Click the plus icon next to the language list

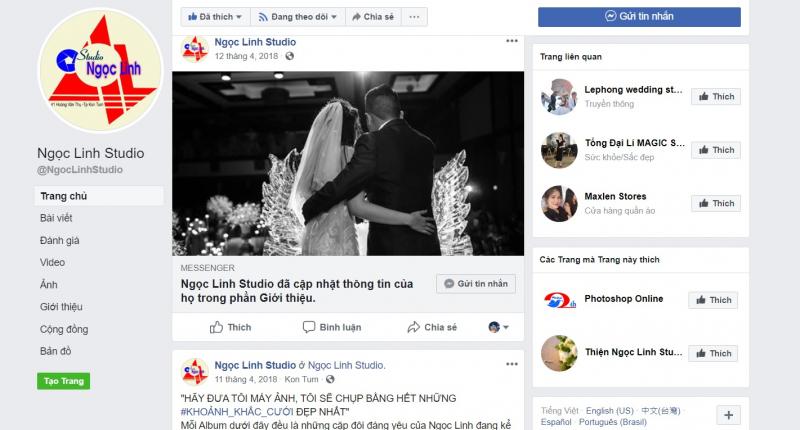click(x=729, y=415)
